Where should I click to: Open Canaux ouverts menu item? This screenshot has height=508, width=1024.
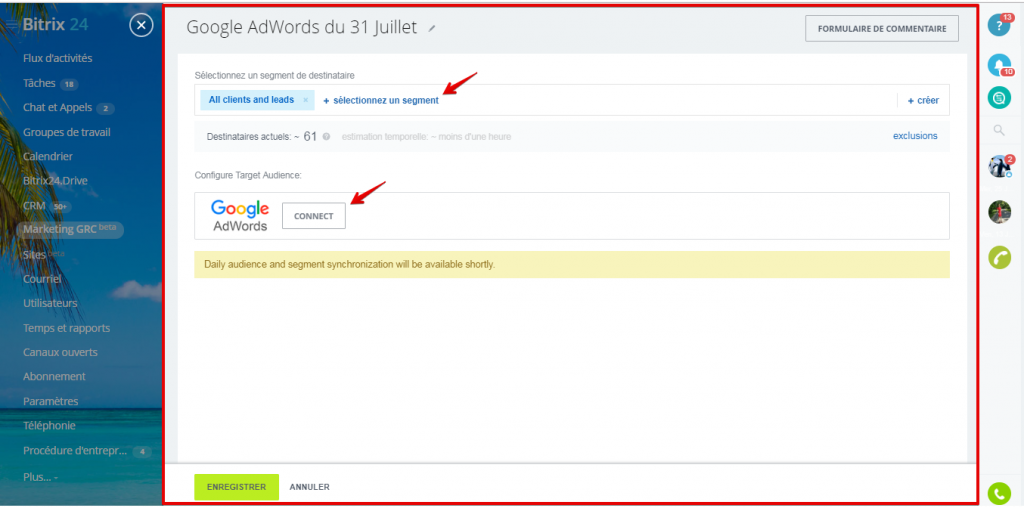click(60, 352)
